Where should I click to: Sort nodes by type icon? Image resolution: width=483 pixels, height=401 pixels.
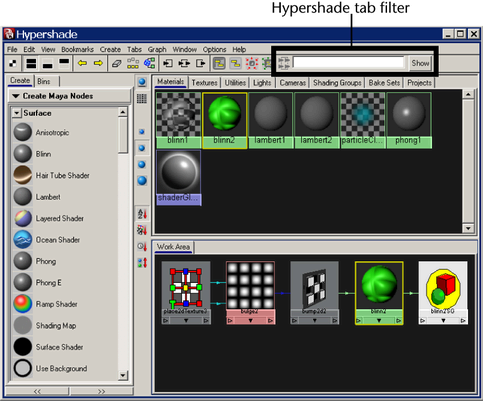(142, 230)
